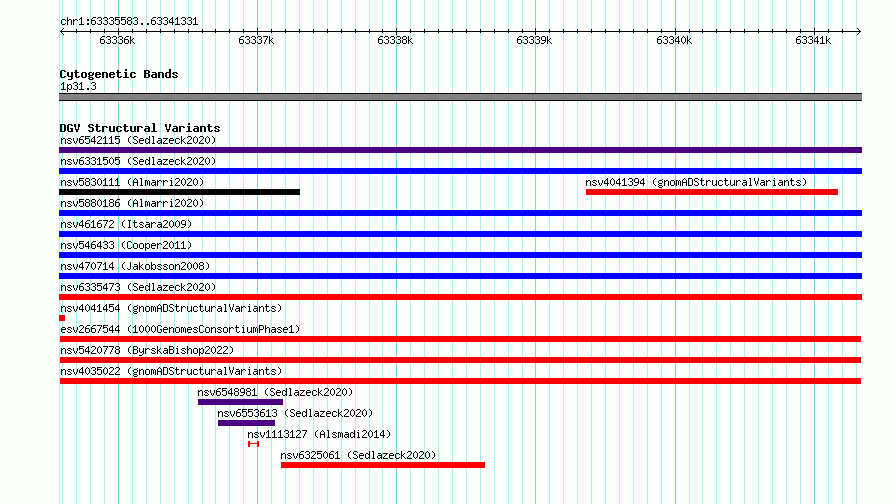This screenshot has width=890, height=504.
Task: Click the 63341k ruler tick label
Action: tap(813, 40)
